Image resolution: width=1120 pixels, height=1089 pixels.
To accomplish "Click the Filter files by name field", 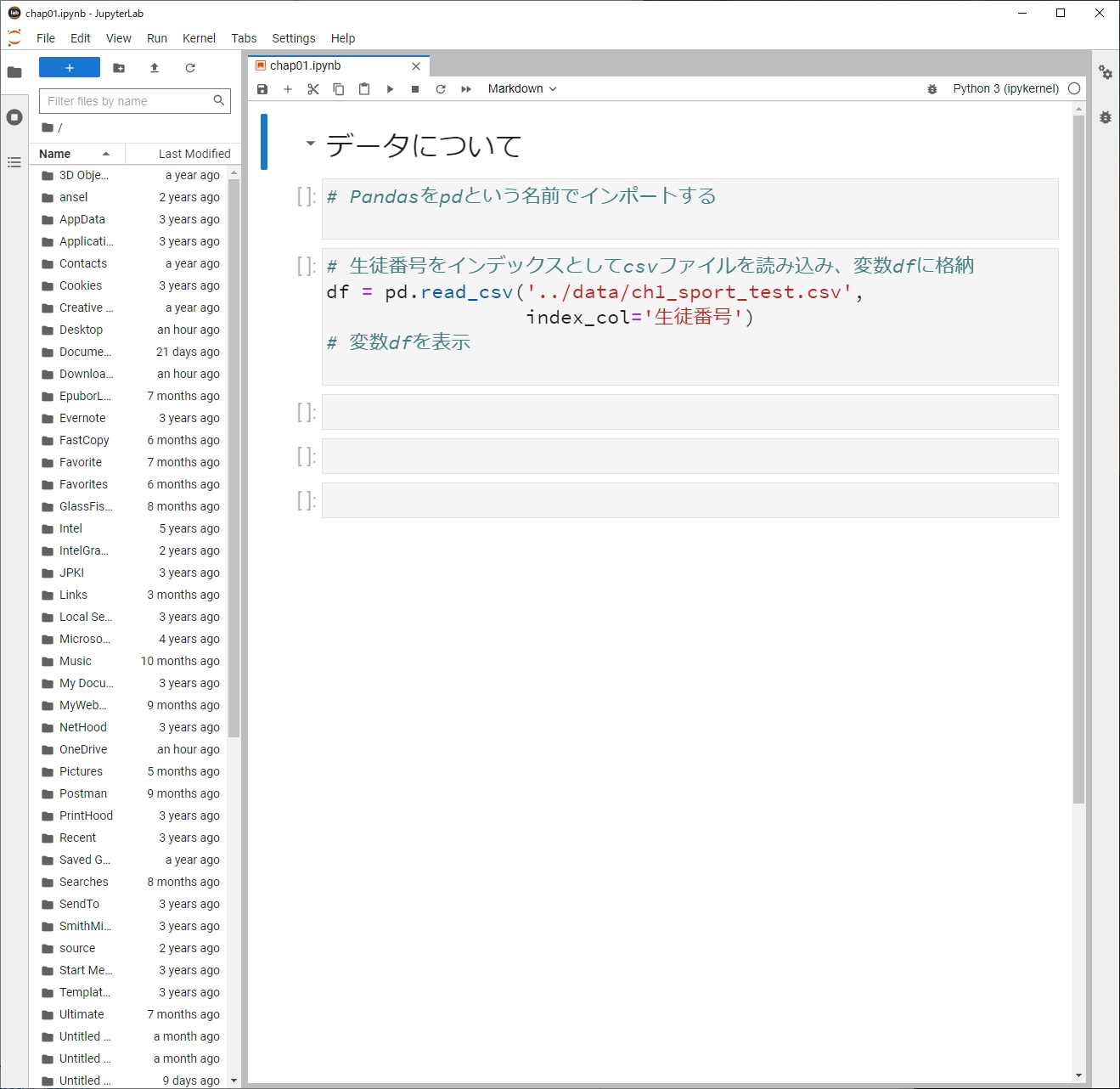I will (x=127, y=101).
